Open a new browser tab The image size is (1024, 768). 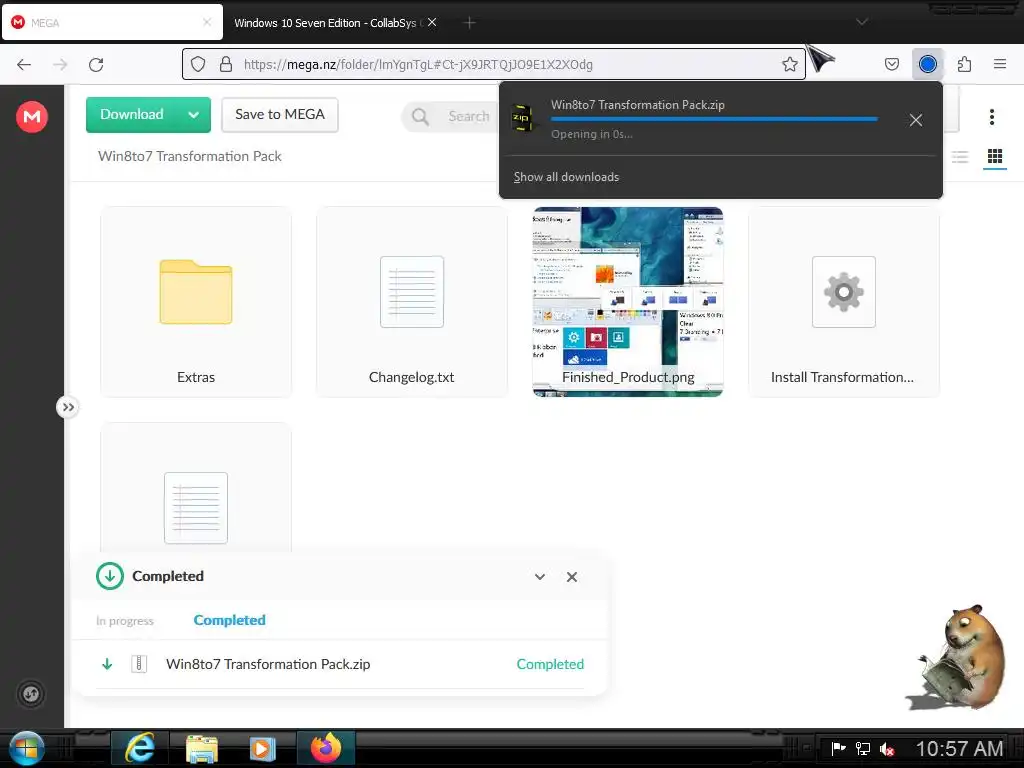click(469, 23)
